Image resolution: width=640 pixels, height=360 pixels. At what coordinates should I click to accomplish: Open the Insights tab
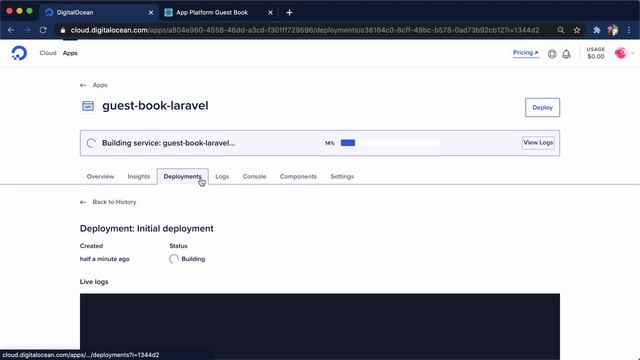point(139,177)
